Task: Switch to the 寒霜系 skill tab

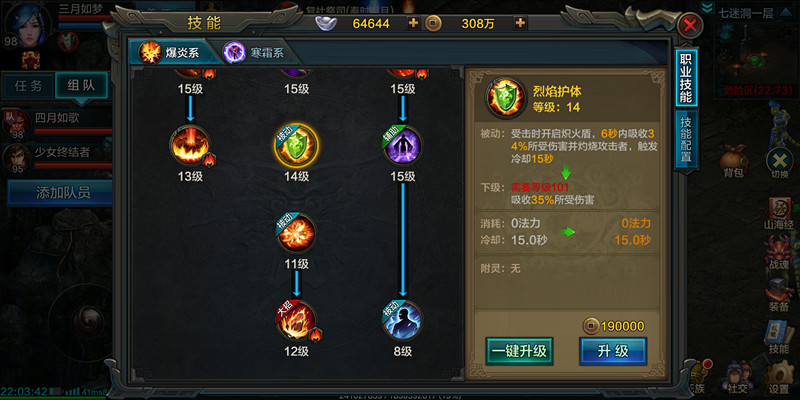Action: pos(254,53)
